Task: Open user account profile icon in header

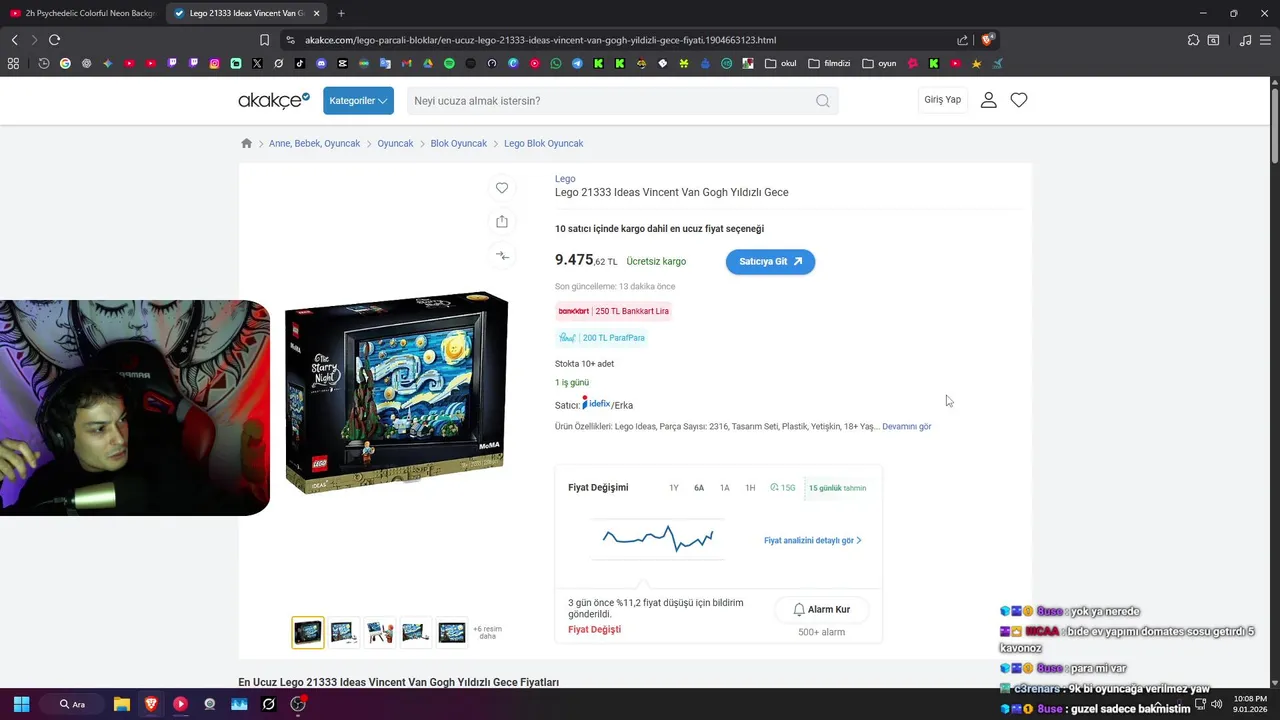Action: 988,100
